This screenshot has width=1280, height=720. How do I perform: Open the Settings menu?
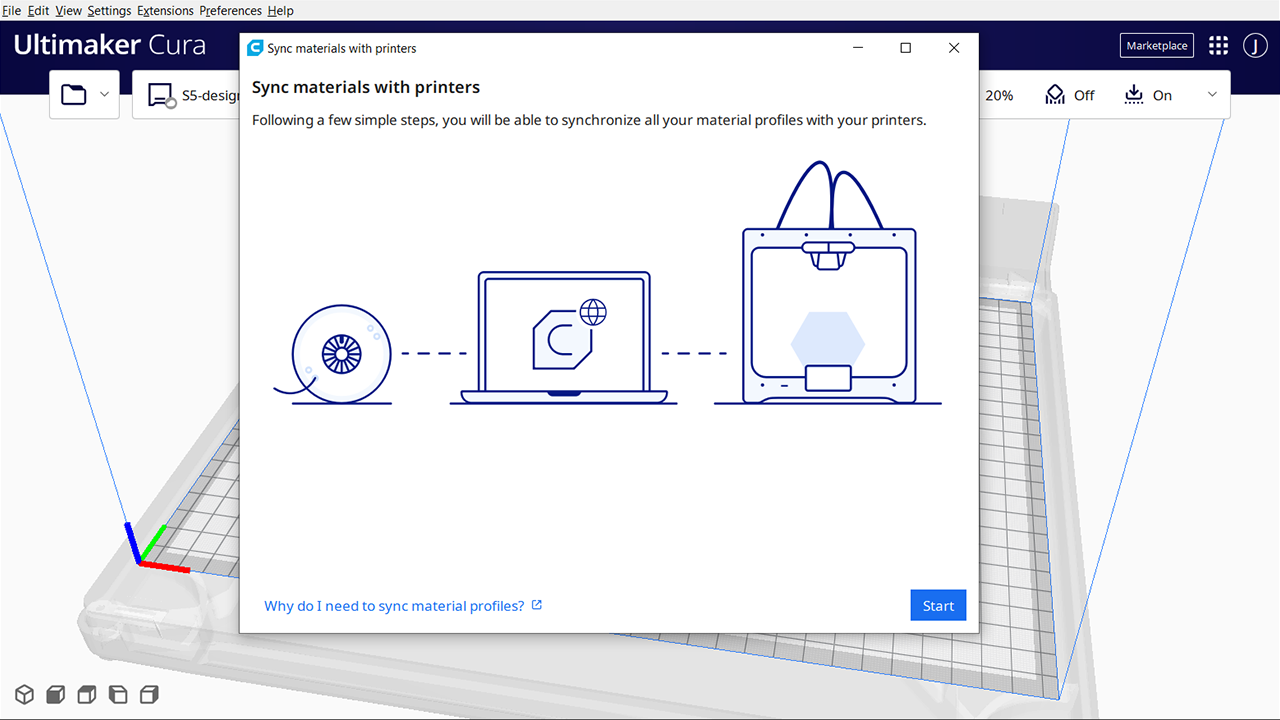(x=110, y=11)
